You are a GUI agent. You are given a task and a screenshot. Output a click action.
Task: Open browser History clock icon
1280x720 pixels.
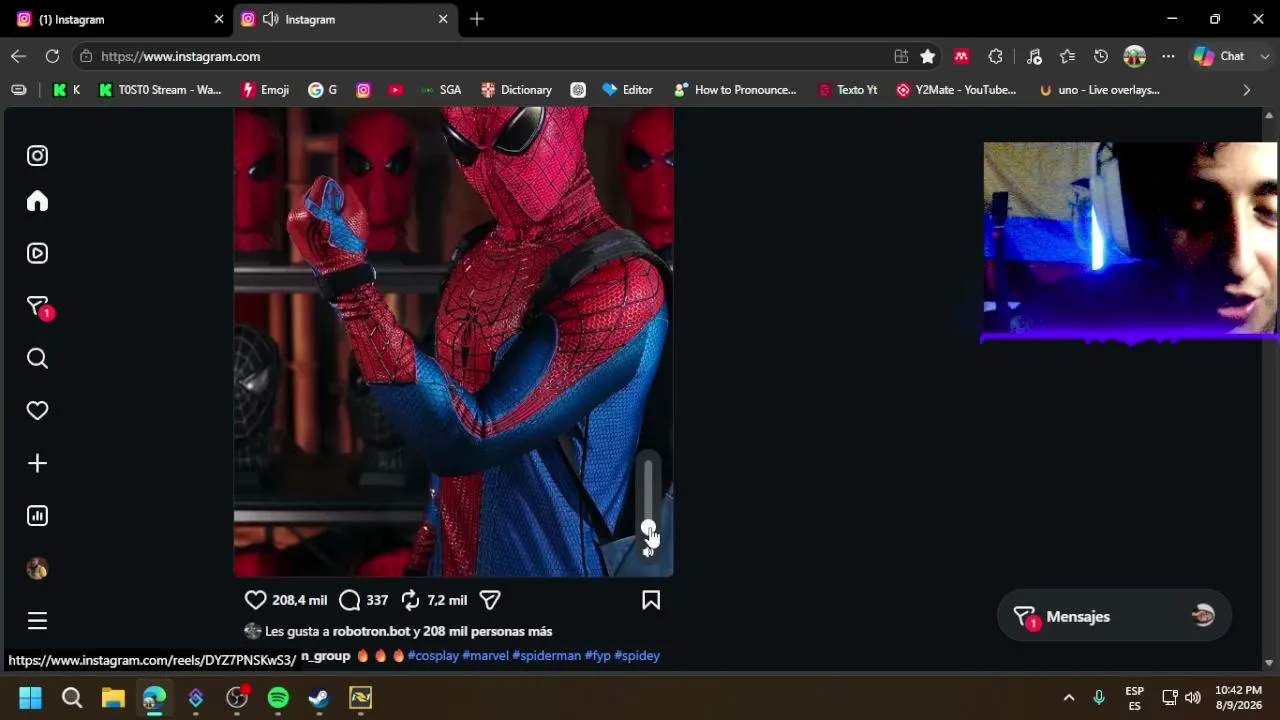pos(1101,56)
